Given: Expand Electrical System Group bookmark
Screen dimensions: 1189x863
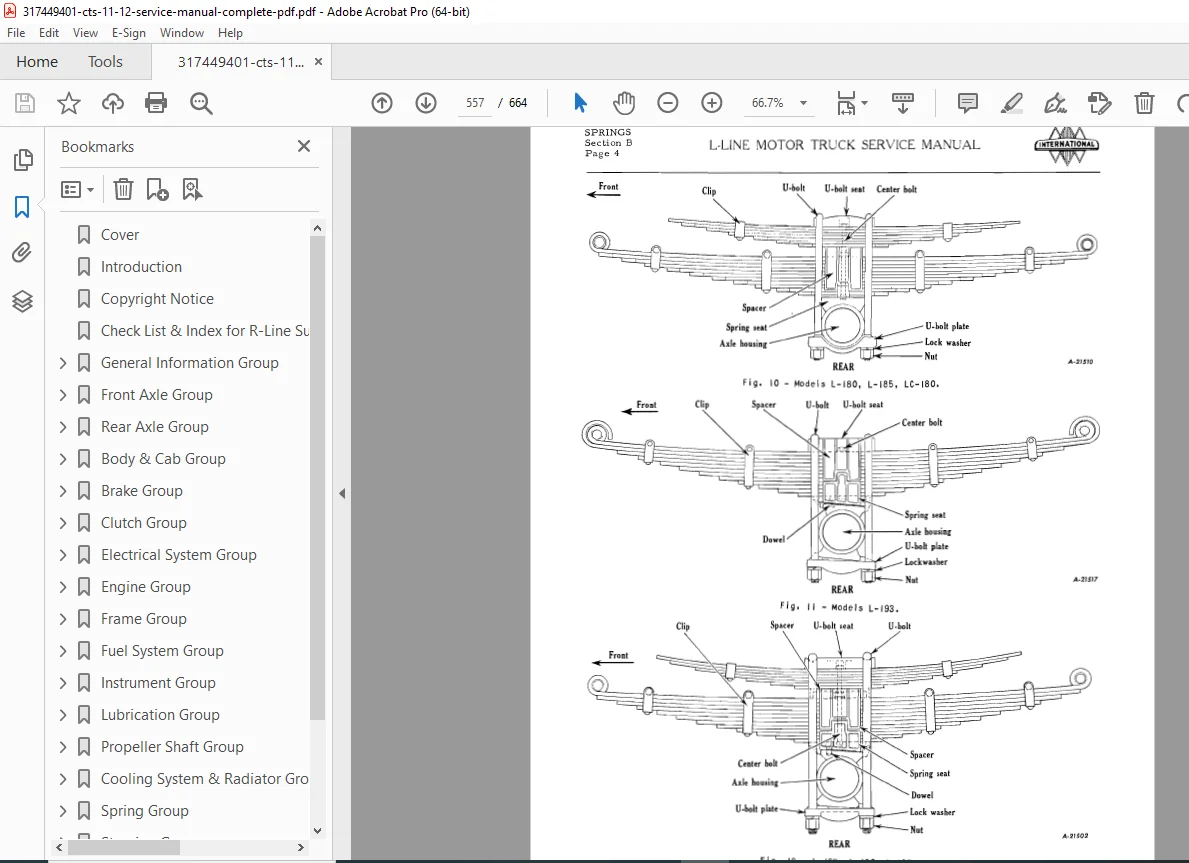Looking at the screenshot, I should click(63, 555).
